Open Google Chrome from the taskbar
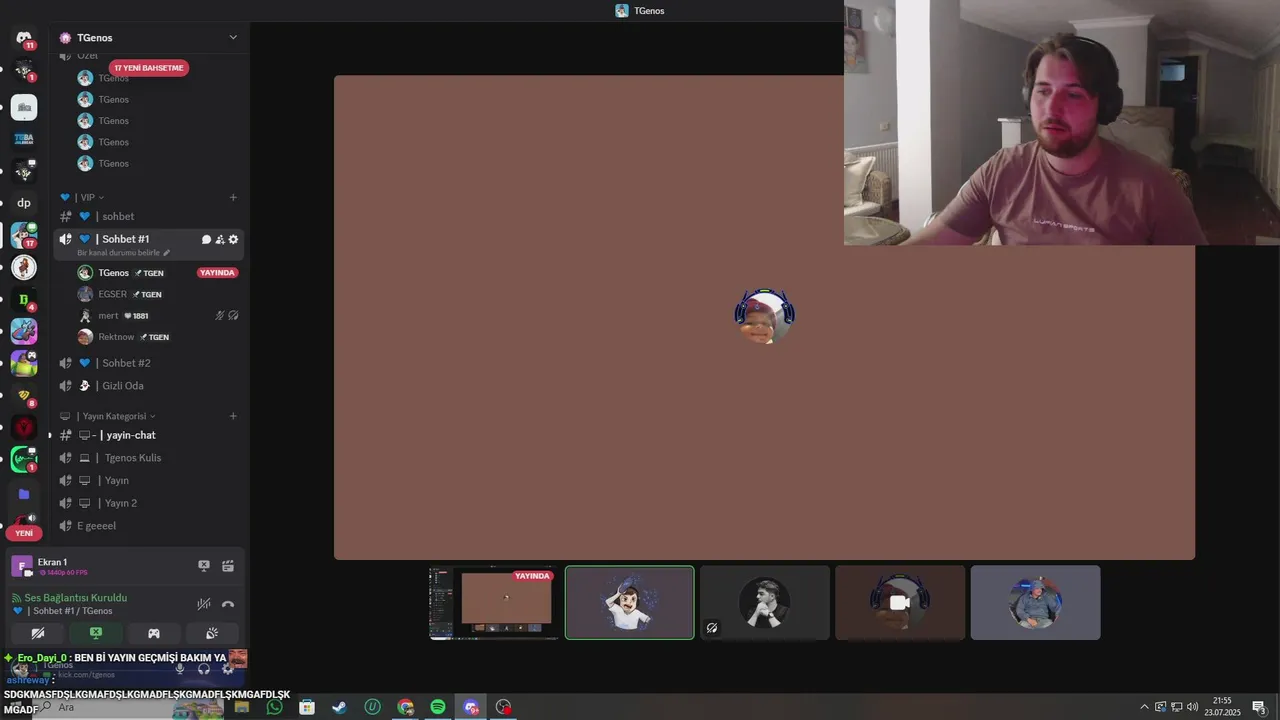This screenshot has width=1280, height=720. tap(405, 707)
